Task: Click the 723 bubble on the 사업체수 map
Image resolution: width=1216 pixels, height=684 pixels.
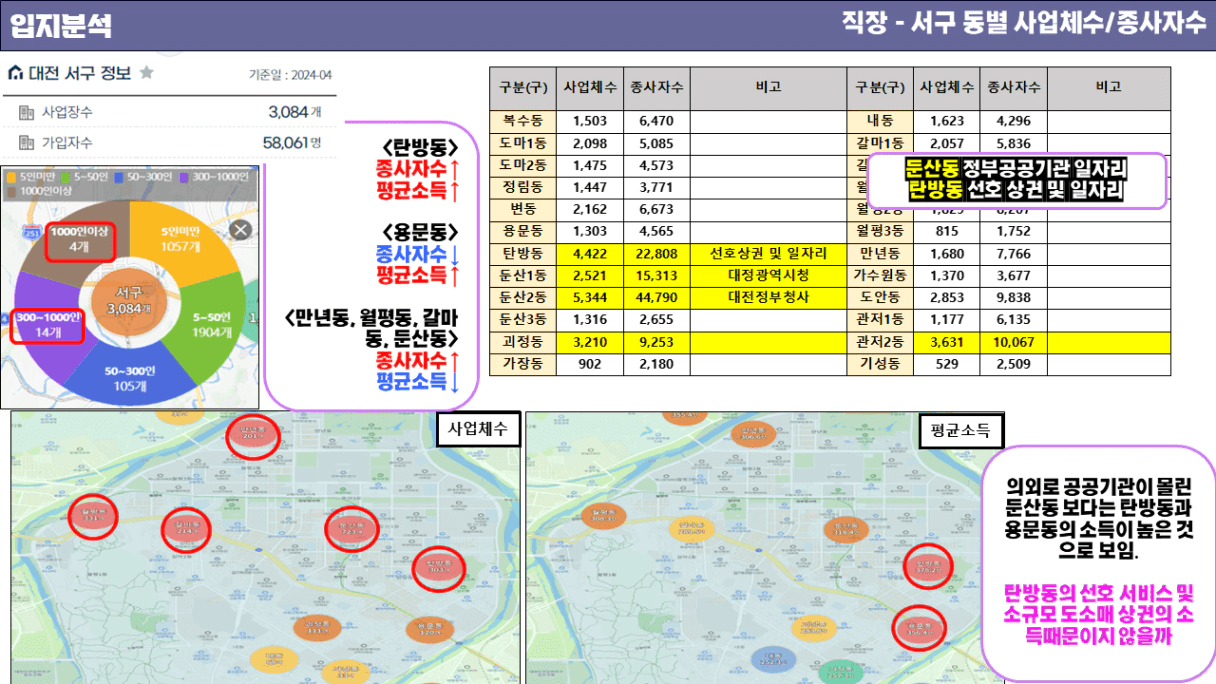Action: (x=354, y=530)
